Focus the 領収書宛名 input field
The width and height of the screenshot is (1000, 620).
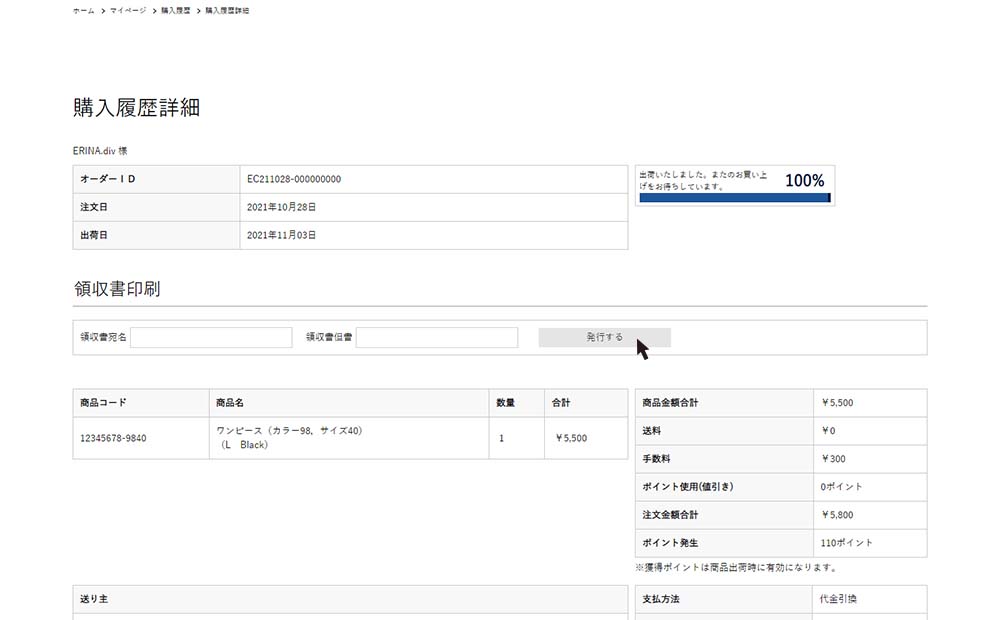click(211, 338)
